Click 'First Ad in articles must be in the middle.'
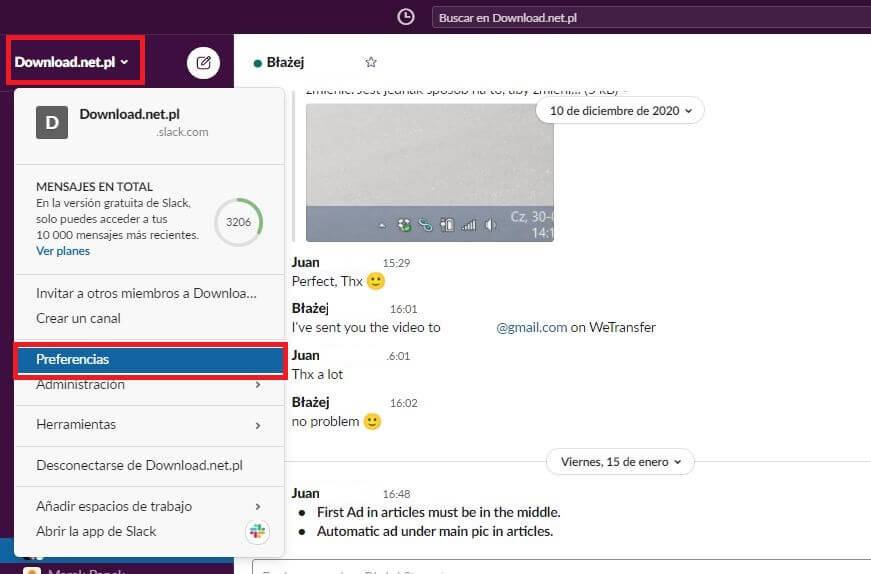871x574 pixels. (x=438, y=512)
